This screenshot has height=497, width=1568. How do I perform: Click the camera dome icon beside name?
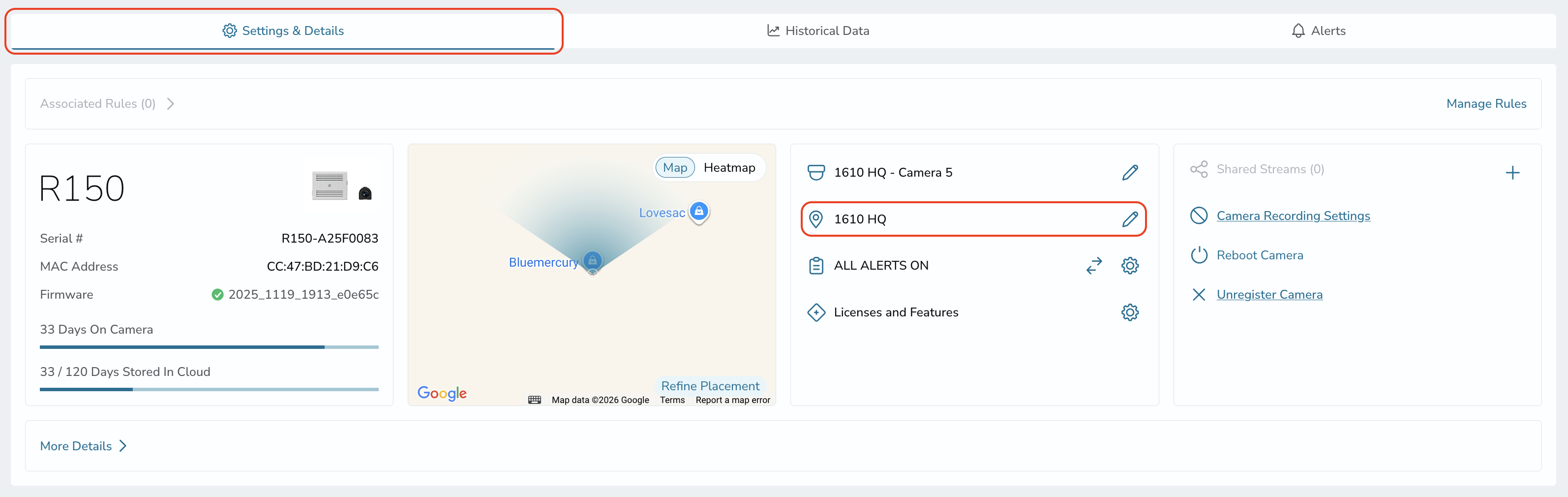pos(815,172)
